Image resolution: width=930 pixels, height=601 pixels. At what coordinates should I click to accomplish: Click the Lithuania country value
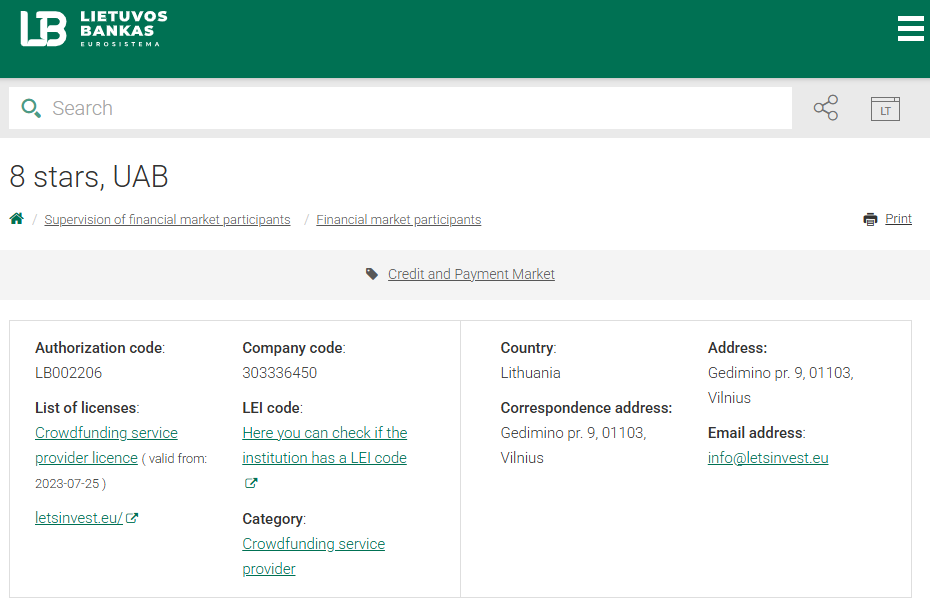[x=530, y=373]
